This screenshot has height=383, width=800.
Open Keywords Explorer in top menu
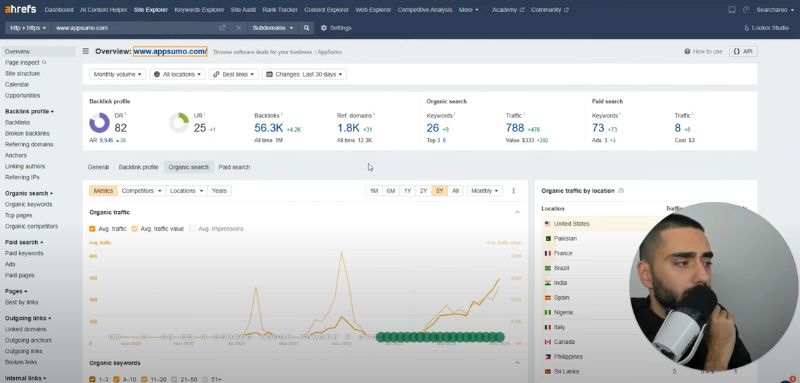point(199,10)
